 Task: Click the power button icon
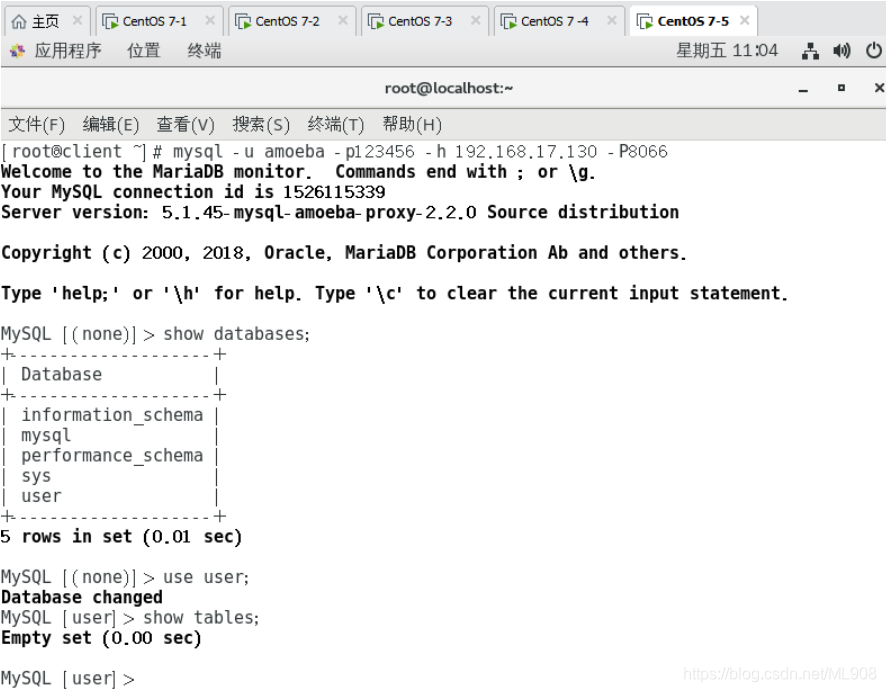click(874, 51)
